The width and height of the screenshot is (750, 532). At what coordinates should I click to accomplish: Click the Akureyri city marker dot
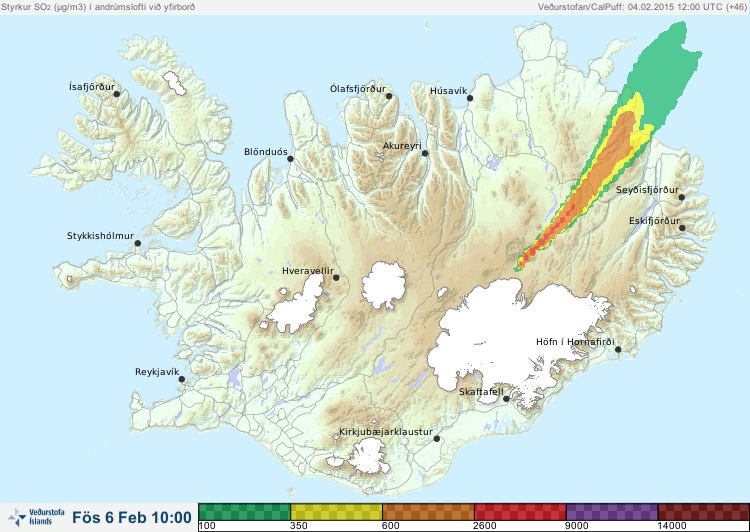(425, 153)
